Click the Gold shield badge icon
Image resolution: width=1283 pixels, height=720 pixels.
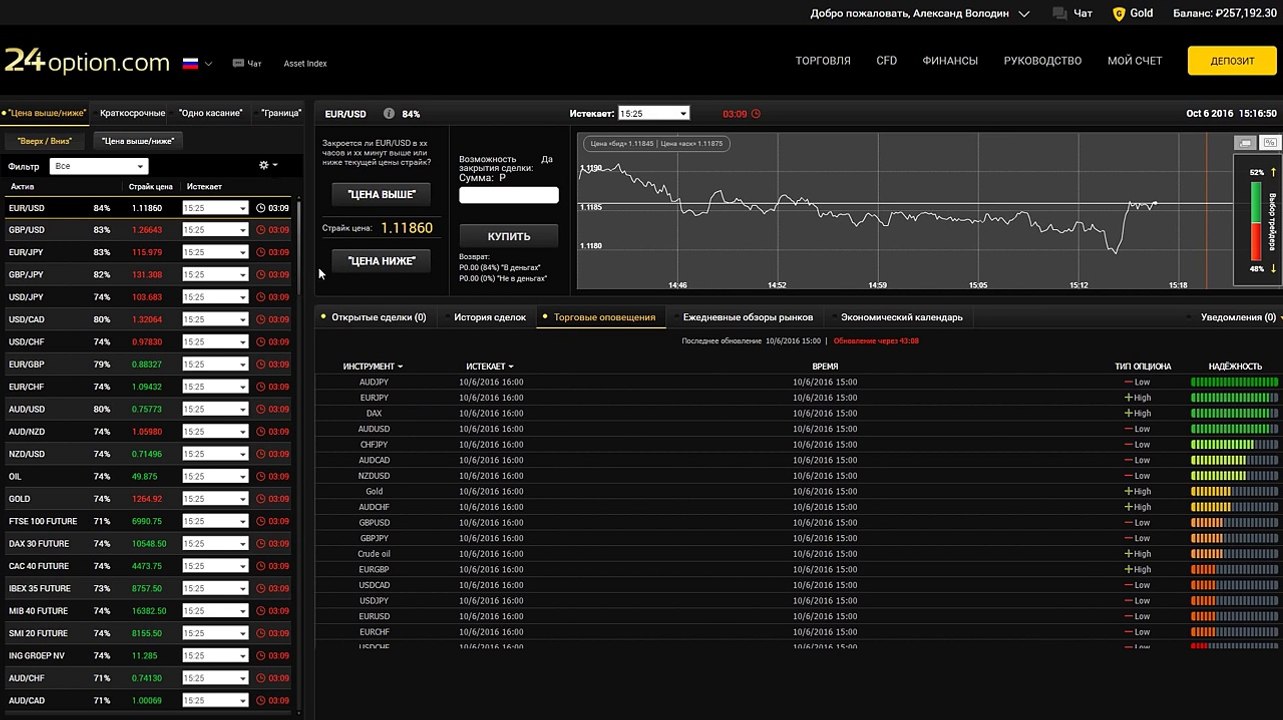(1118, 14)
